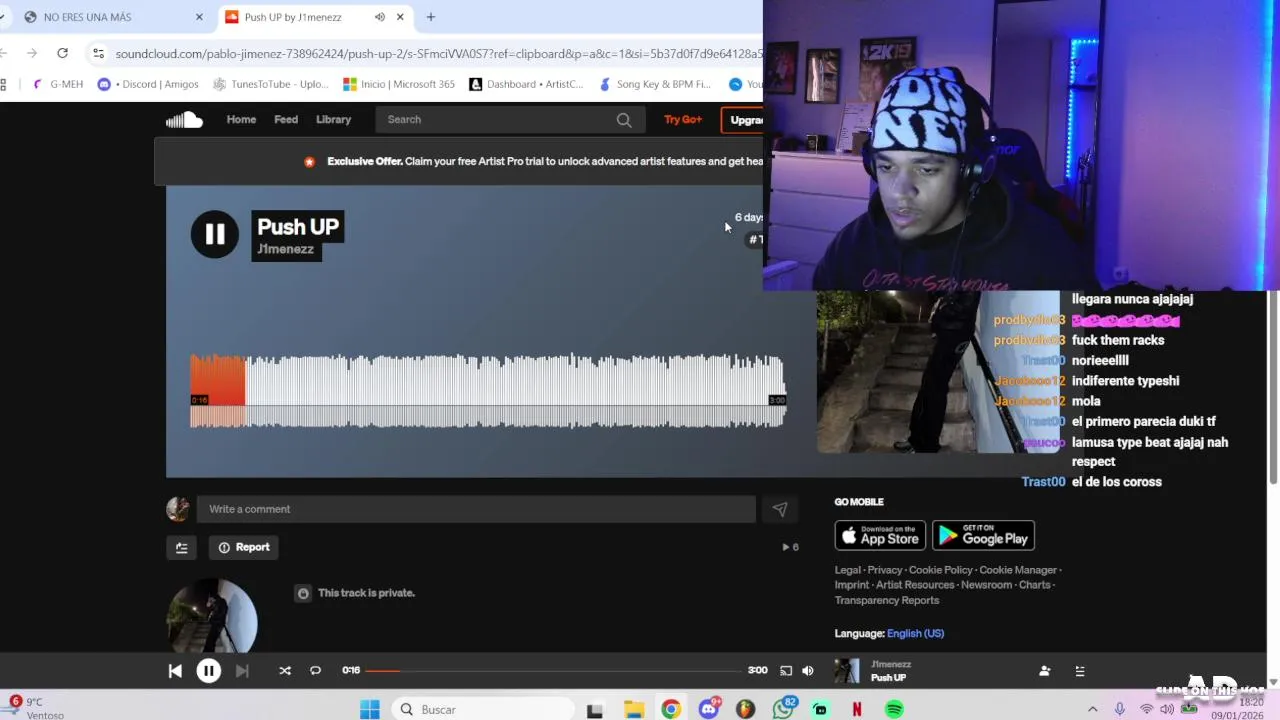Pause the Push UP track with the large button
The image size is (1280, 720).
(214, 234)
